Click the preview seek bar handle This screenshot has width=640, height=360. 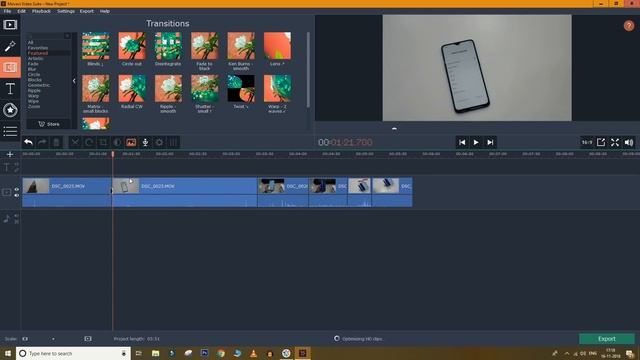(x=394, y=128)
